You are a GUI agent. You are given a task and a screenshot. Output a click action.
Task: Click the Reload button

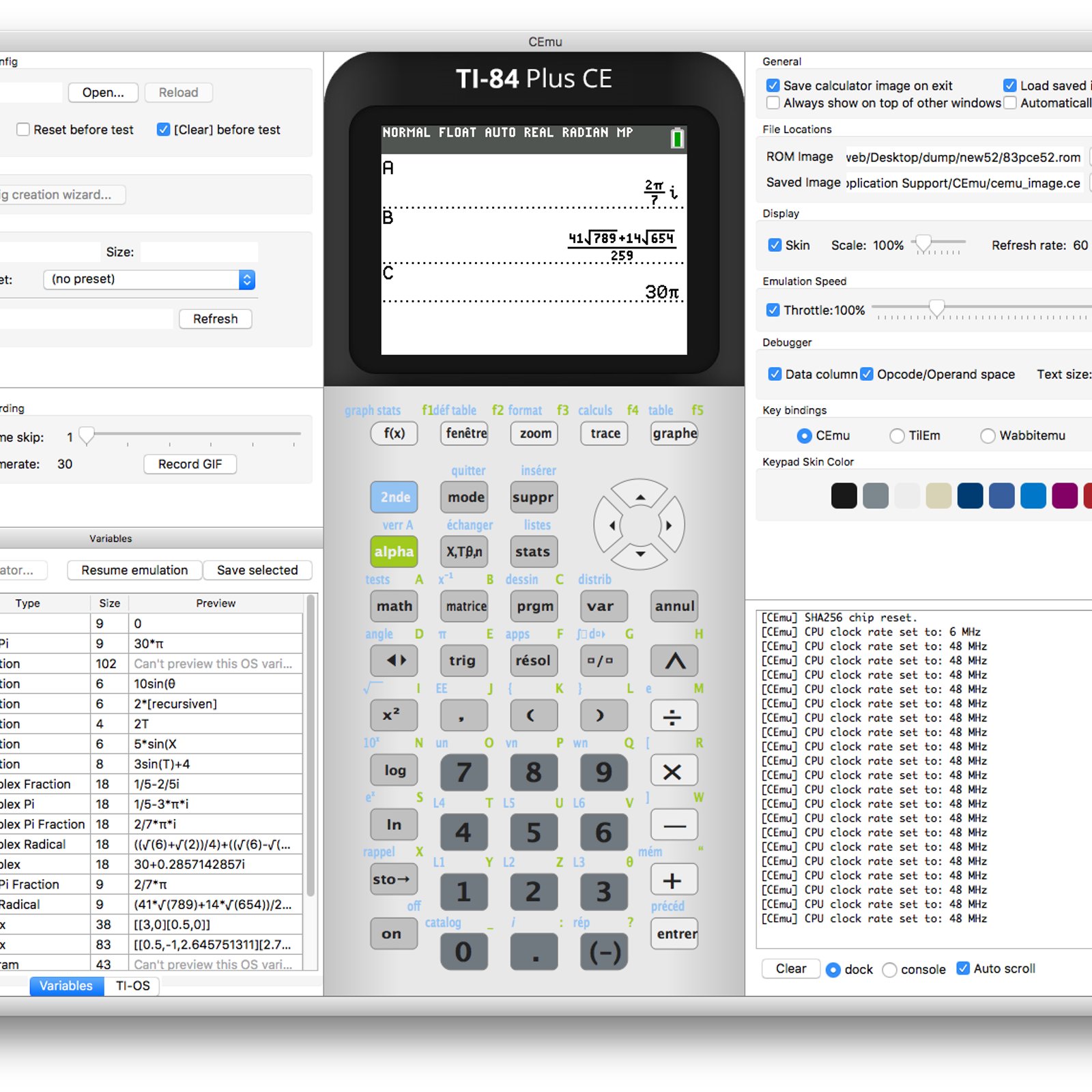(178, 93)
